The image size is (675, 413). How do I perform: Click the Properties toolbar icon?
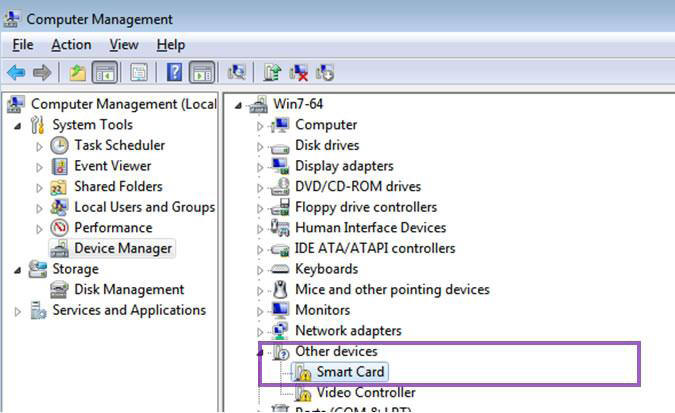point(139,72)
